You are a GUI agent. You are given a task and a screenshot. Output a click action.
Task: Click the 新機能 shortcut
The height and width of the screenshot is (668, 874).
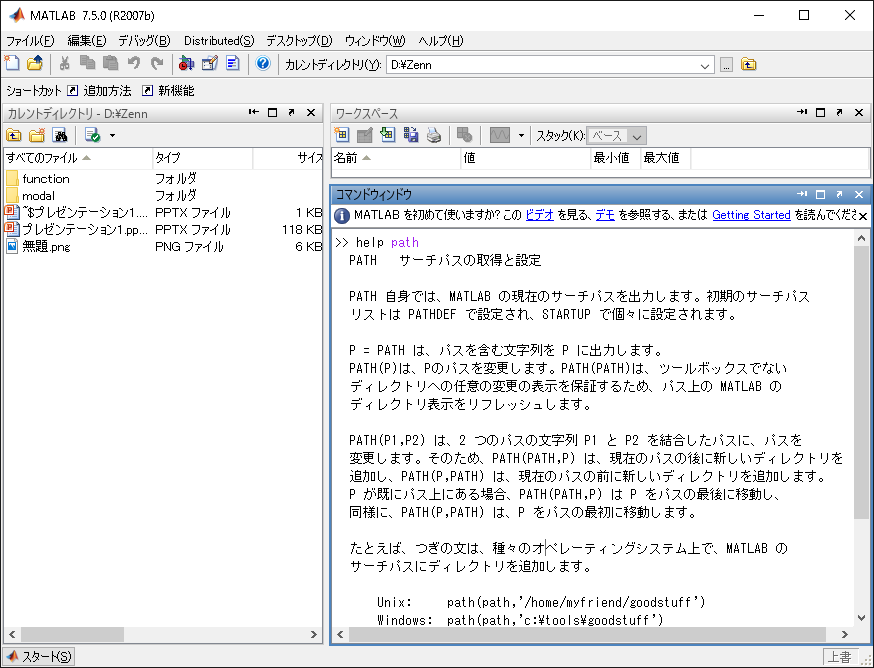168,90
